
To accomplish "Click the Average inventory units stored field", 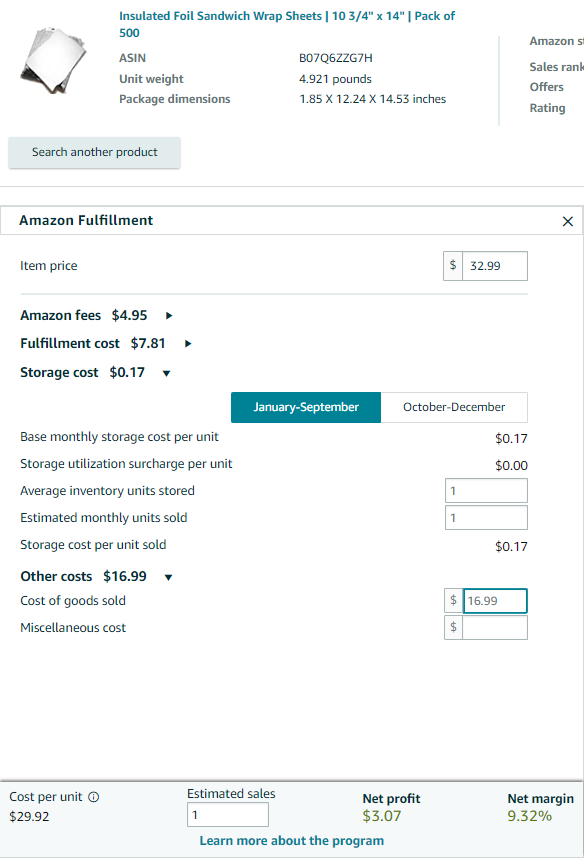I will [x=486, y=490].
